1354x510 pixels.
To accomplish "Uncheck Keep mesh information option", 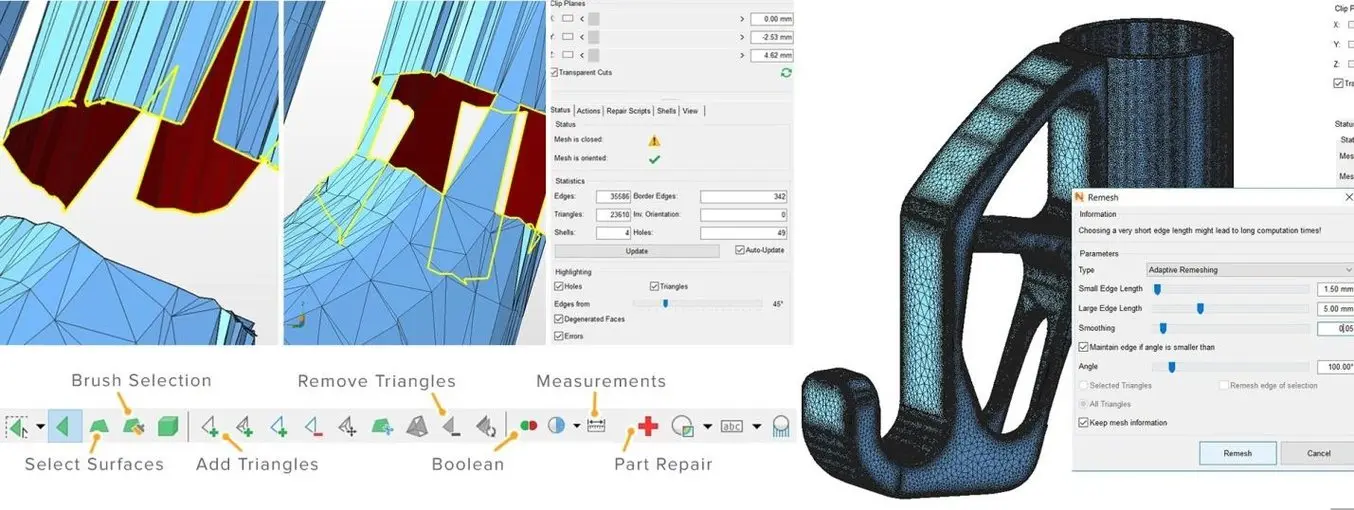I will point(1084,423).
